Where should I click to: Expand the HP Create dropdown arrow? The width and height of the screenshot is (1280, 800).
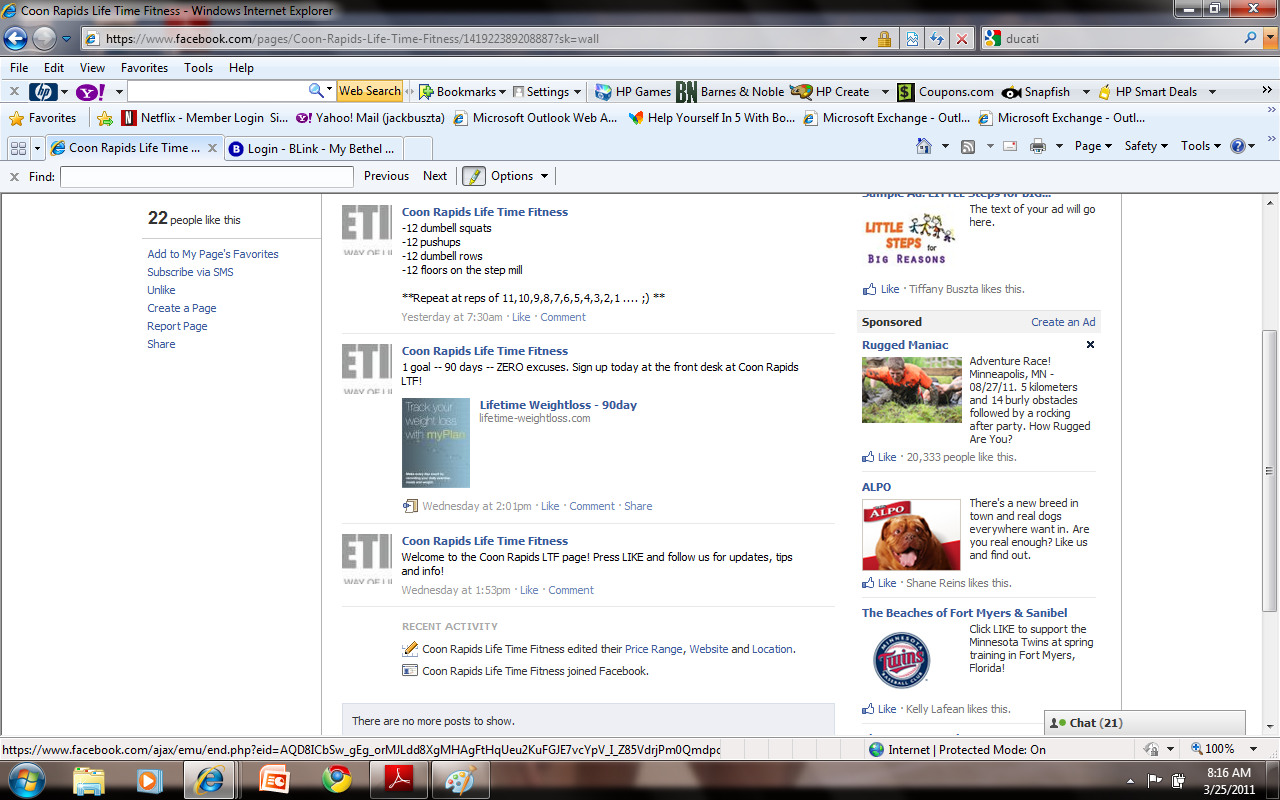click(885, 92)
